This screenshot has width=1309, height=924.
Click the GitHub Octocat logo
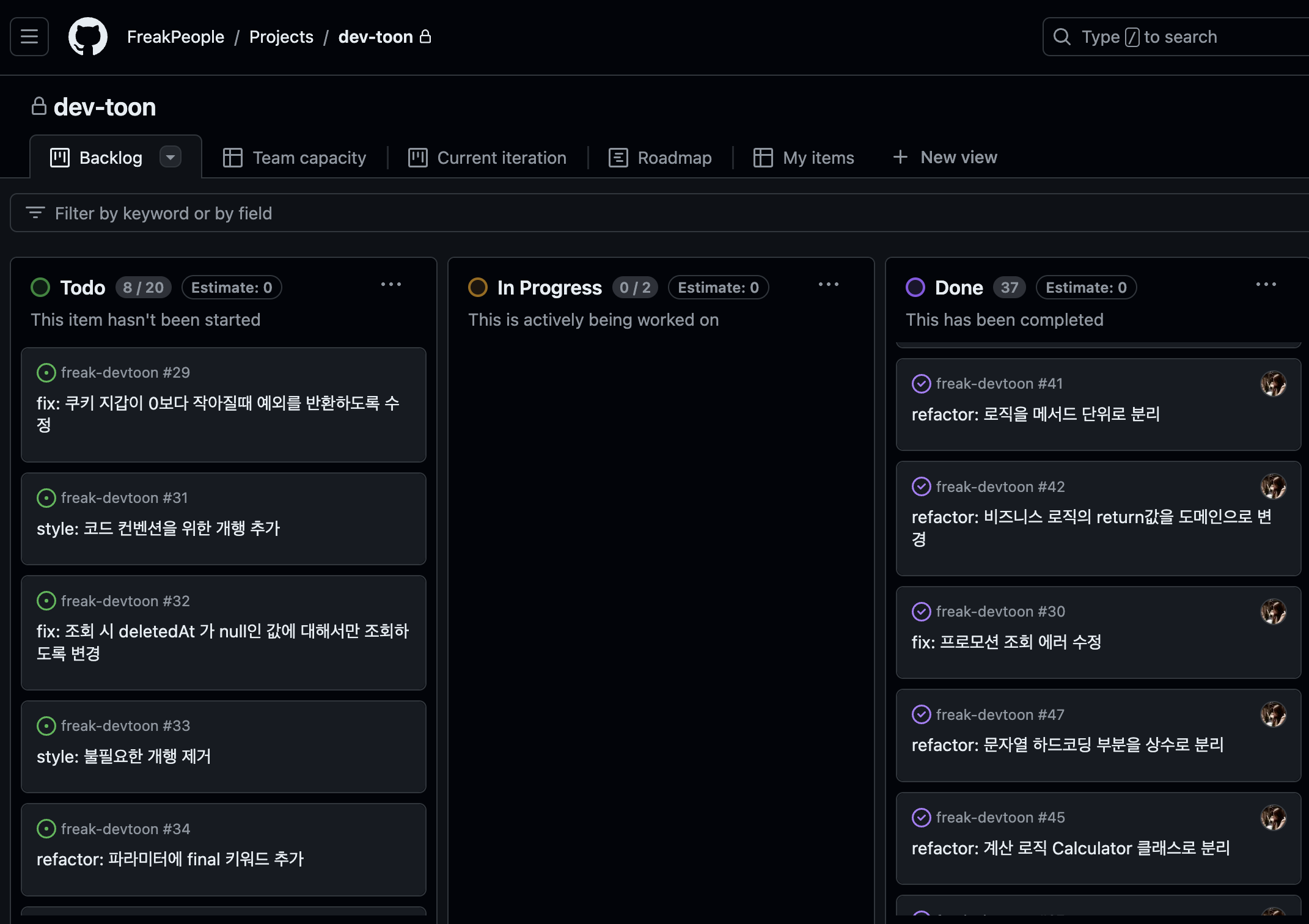coord(88,37)
